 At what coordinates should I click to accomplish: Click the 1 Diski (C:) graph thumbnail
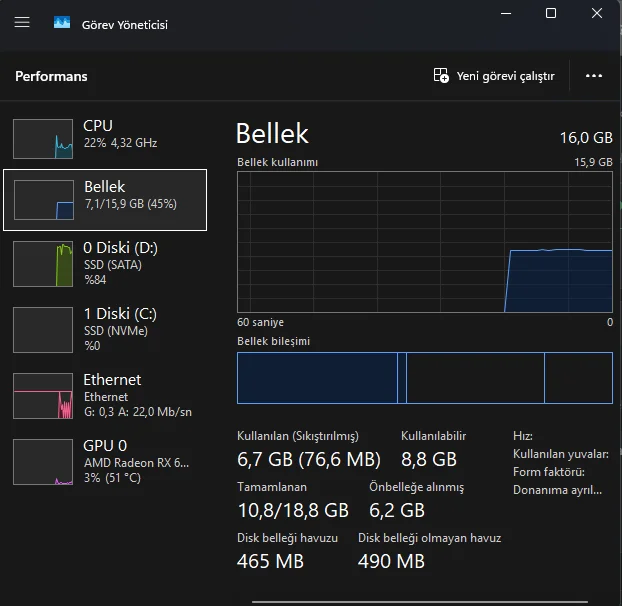pos(43,330)
